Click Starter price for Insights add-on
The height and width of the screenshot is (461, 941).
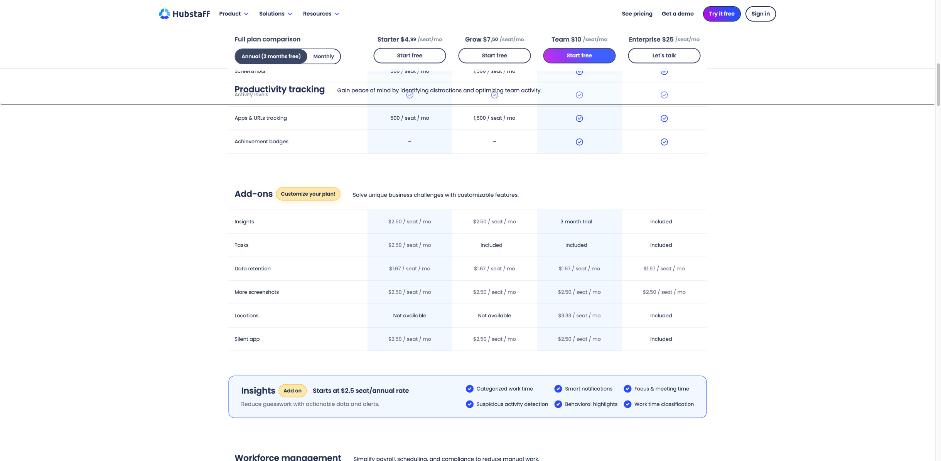point(409,221)
